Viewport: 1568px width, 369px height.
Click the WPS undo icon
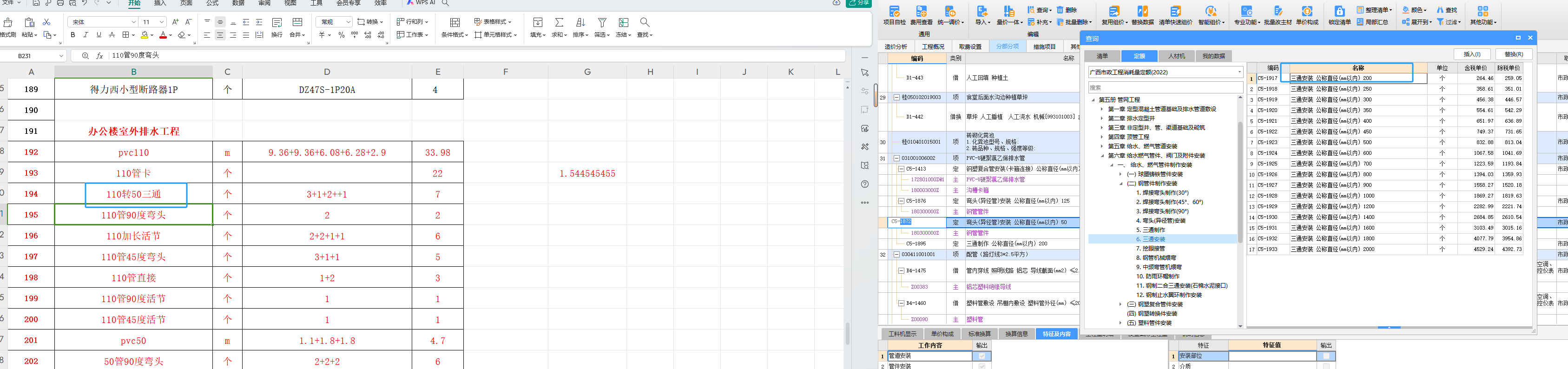click(85, 3)
